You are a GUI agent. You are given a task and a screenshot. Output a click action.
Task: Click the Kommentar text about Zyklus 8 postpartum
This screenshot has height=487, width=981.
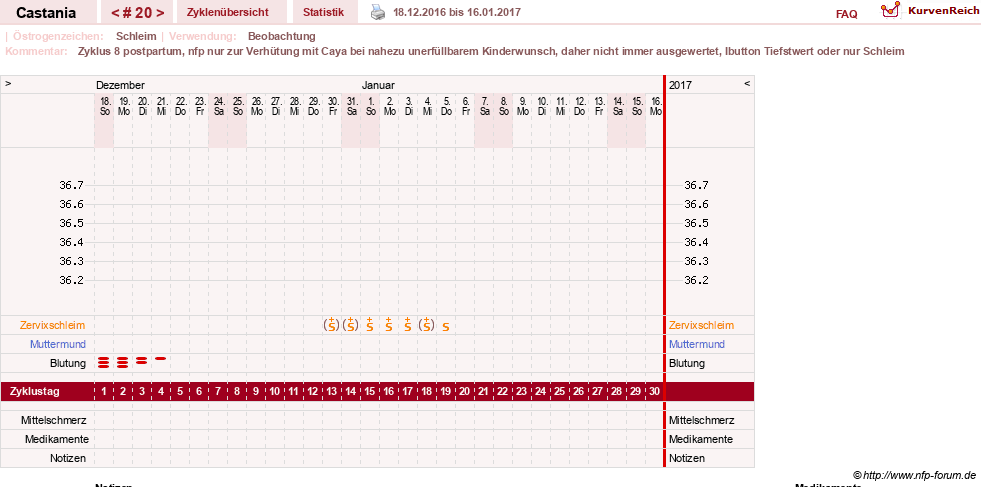(x=491, y=51)
